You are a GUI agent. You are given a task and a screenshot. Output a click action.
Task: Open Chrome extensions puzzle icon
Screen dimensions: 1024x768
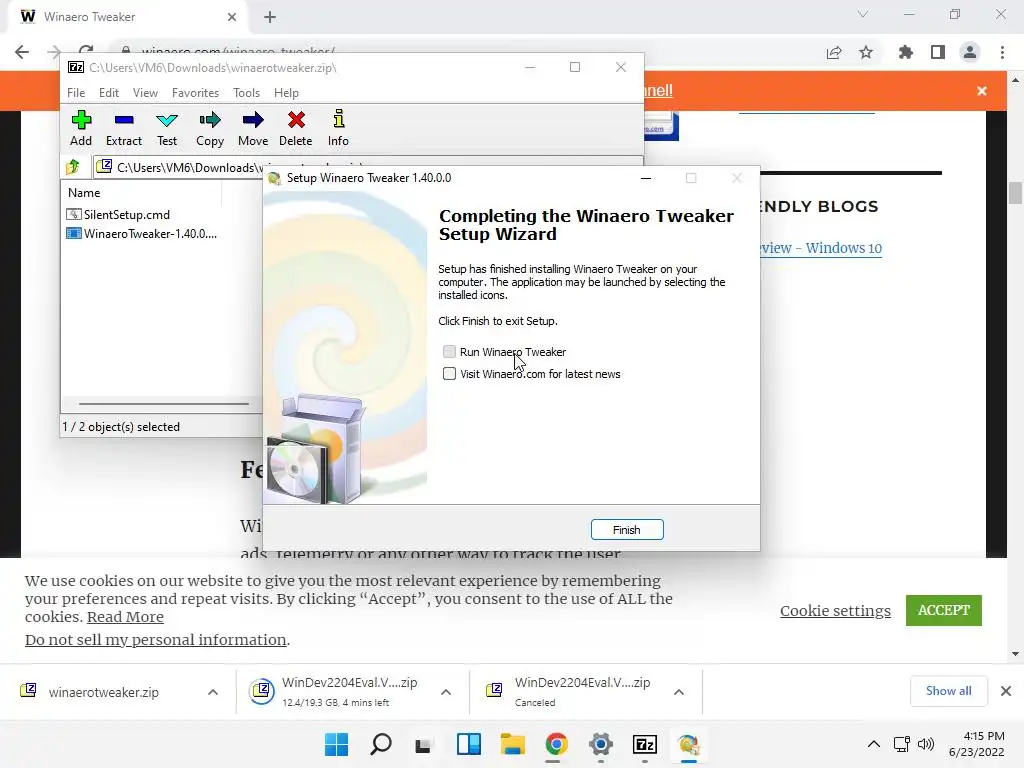(906, 52)
